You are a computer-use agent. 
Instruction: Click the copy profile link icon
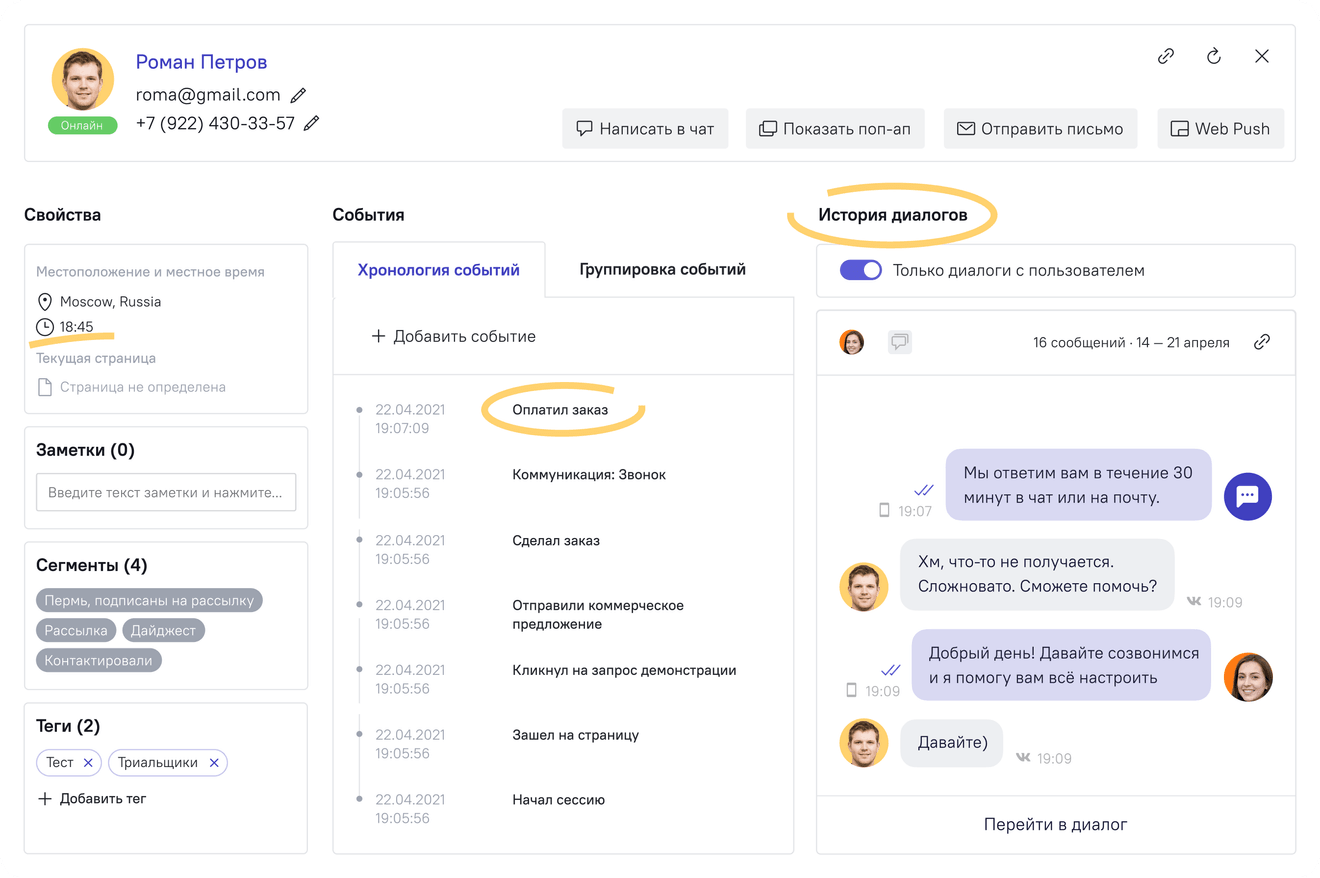click(x=1166, y=56)
